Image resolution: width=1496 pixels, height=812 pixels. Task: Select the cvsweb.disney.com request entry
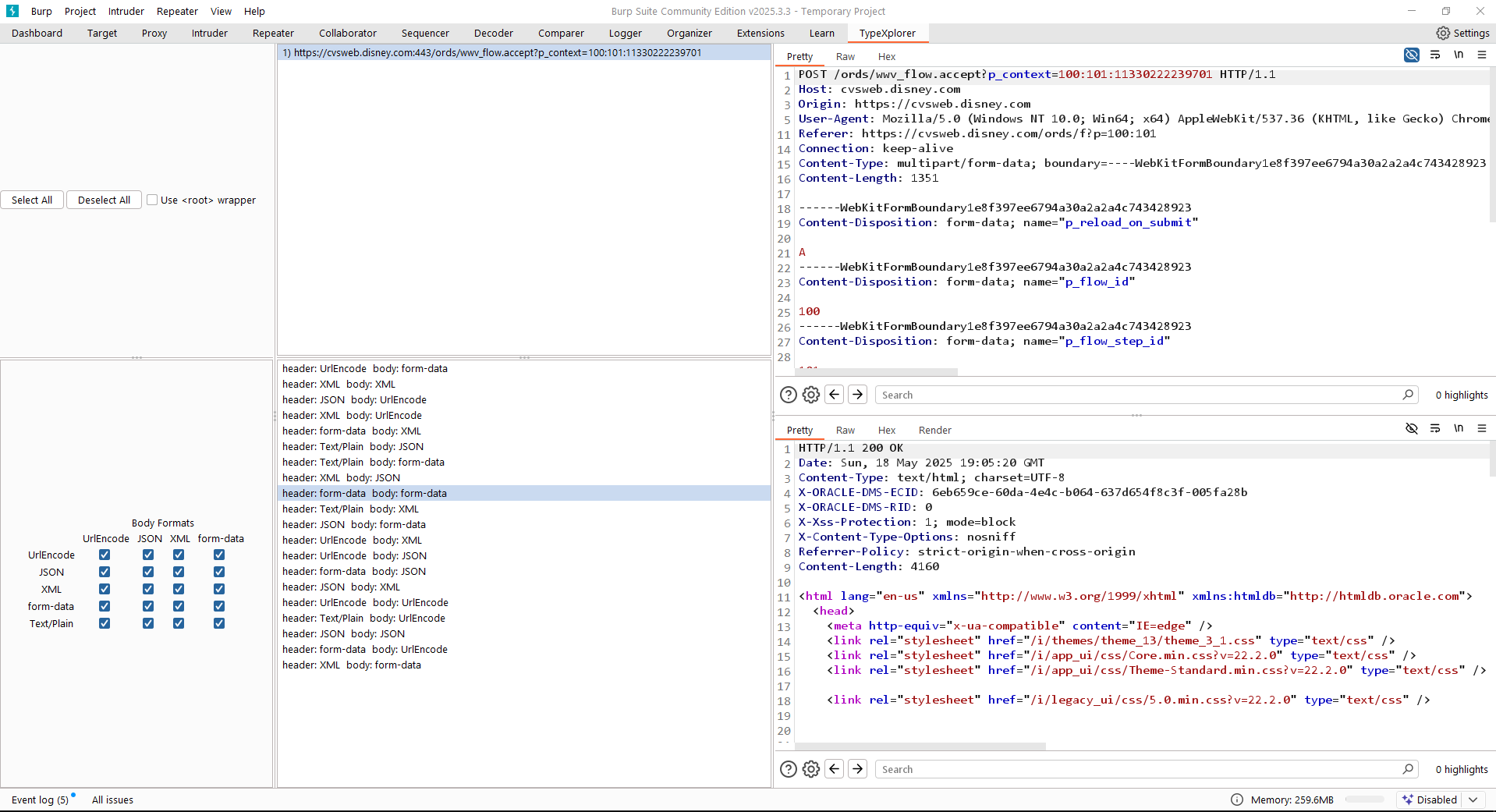pyautogui.click(x=524, y=52)
